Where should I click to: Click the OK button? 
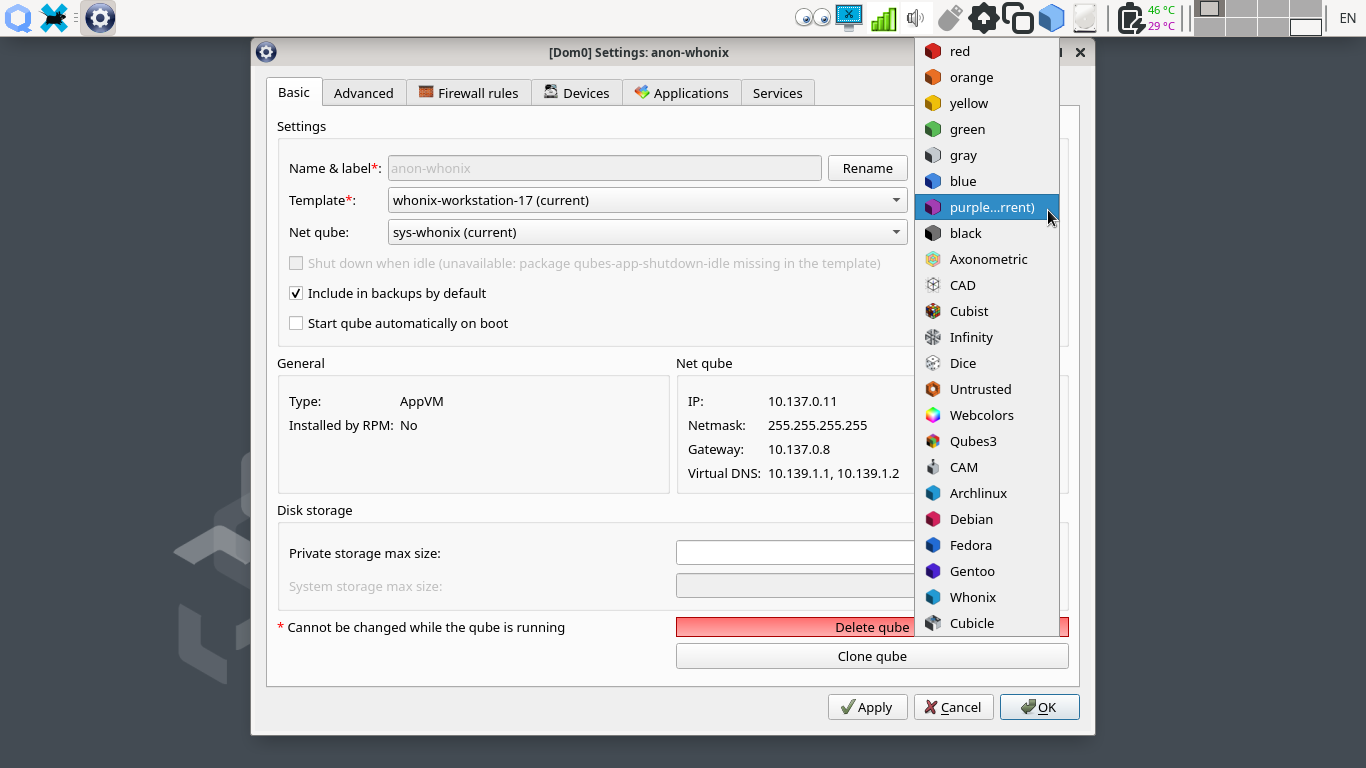pyautogui.click(x=1039, y=707)
